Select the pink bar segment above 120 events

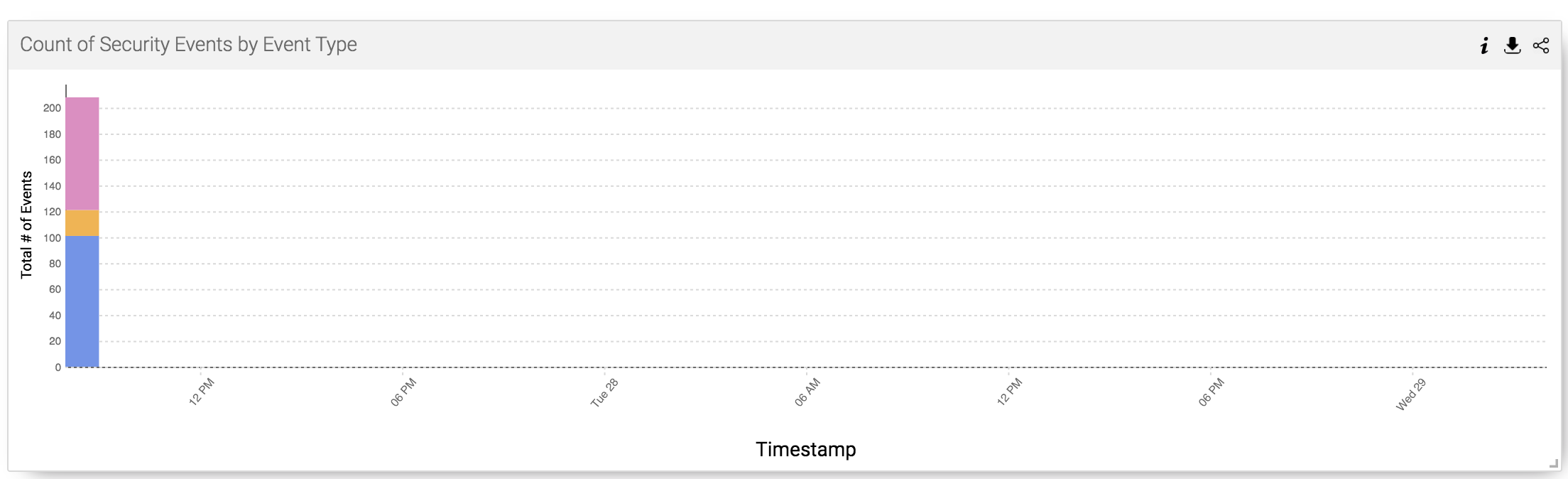pos(81,153)
